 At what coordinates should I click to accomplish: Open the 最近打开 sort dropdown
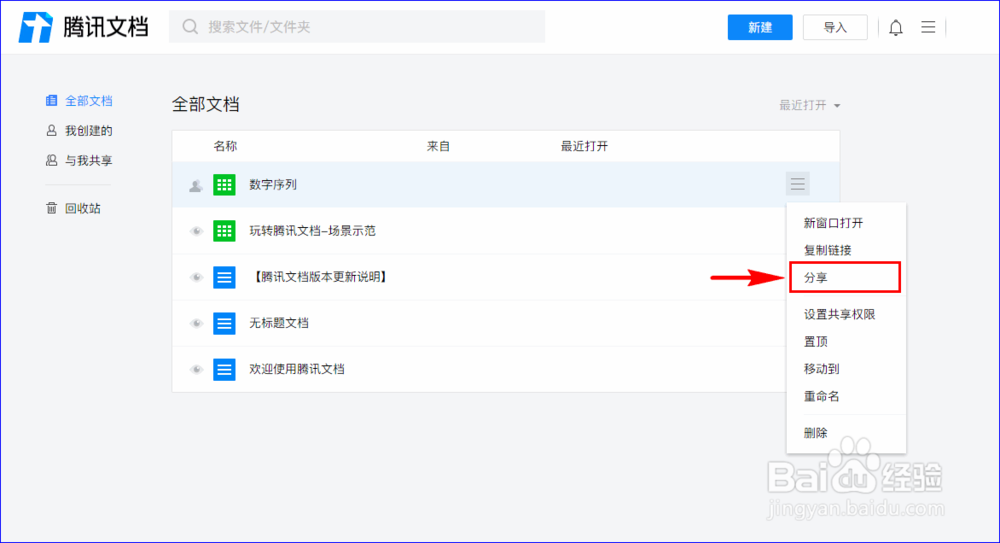point(809,105)
